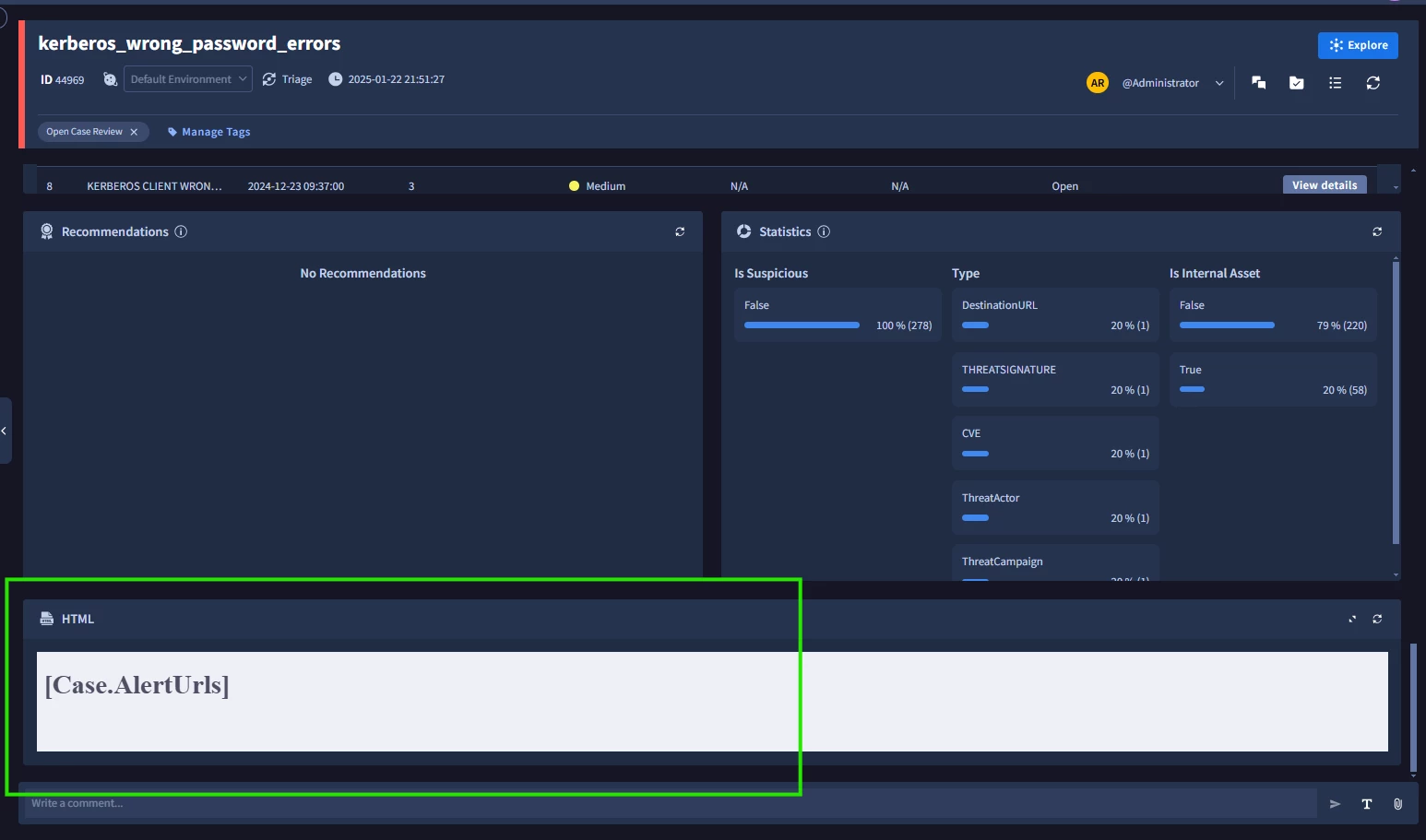Refresh the Recommendations widget
The image size is (1426, 840).
point(680,231)
